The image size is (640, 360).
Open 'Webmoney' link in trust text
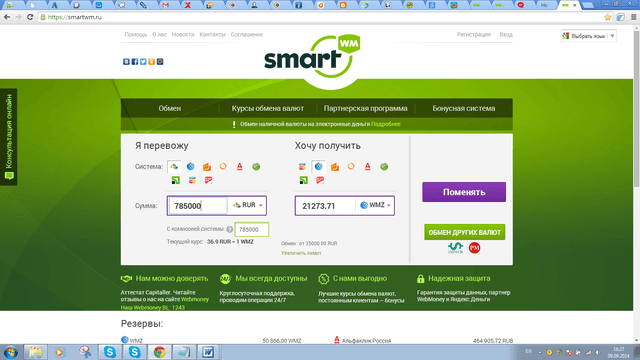[x=195, y=299]
